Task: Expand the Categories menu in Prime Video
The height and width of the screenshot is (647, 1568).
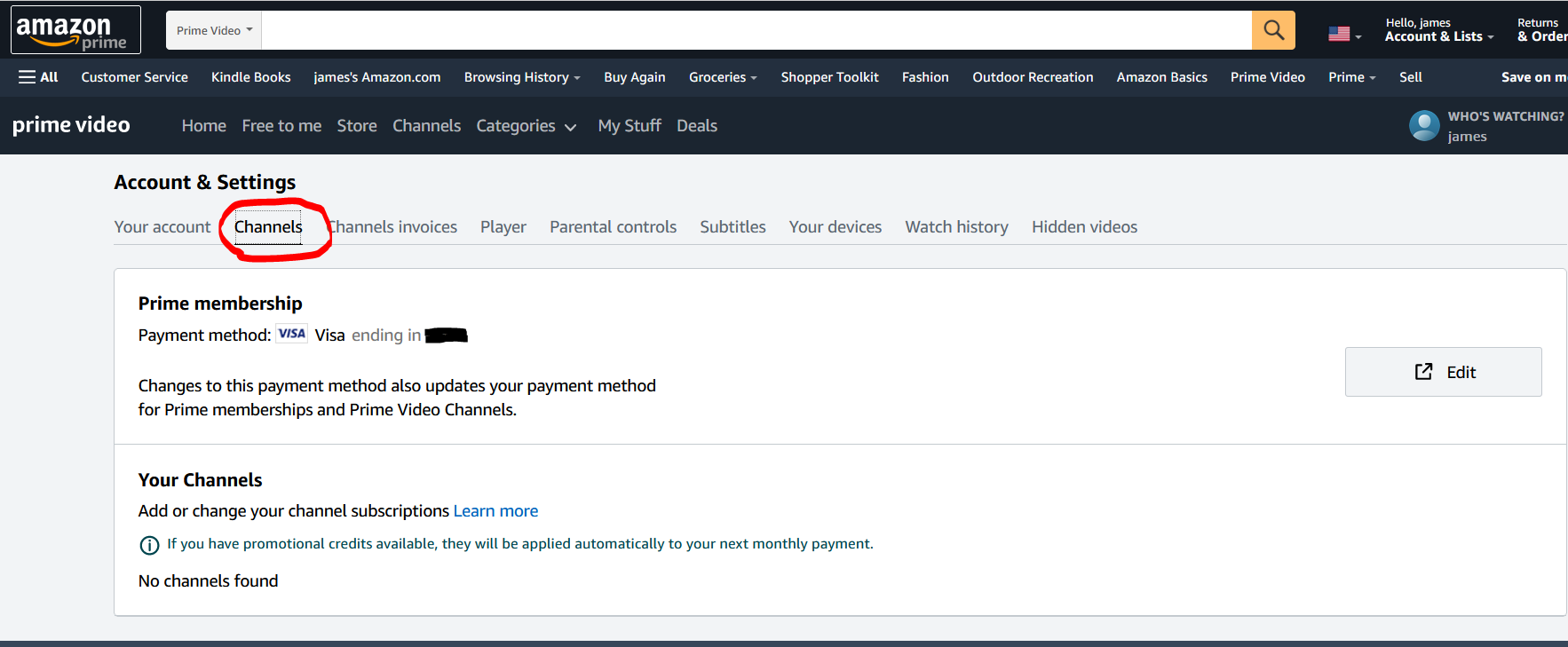Action: point(527,126)
